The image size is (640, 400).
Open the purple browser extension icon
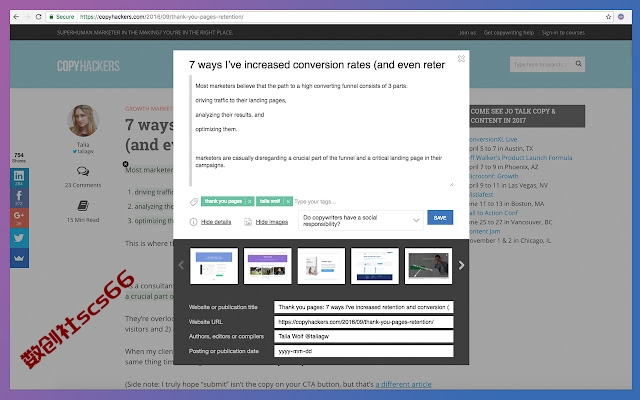(621, 17)
